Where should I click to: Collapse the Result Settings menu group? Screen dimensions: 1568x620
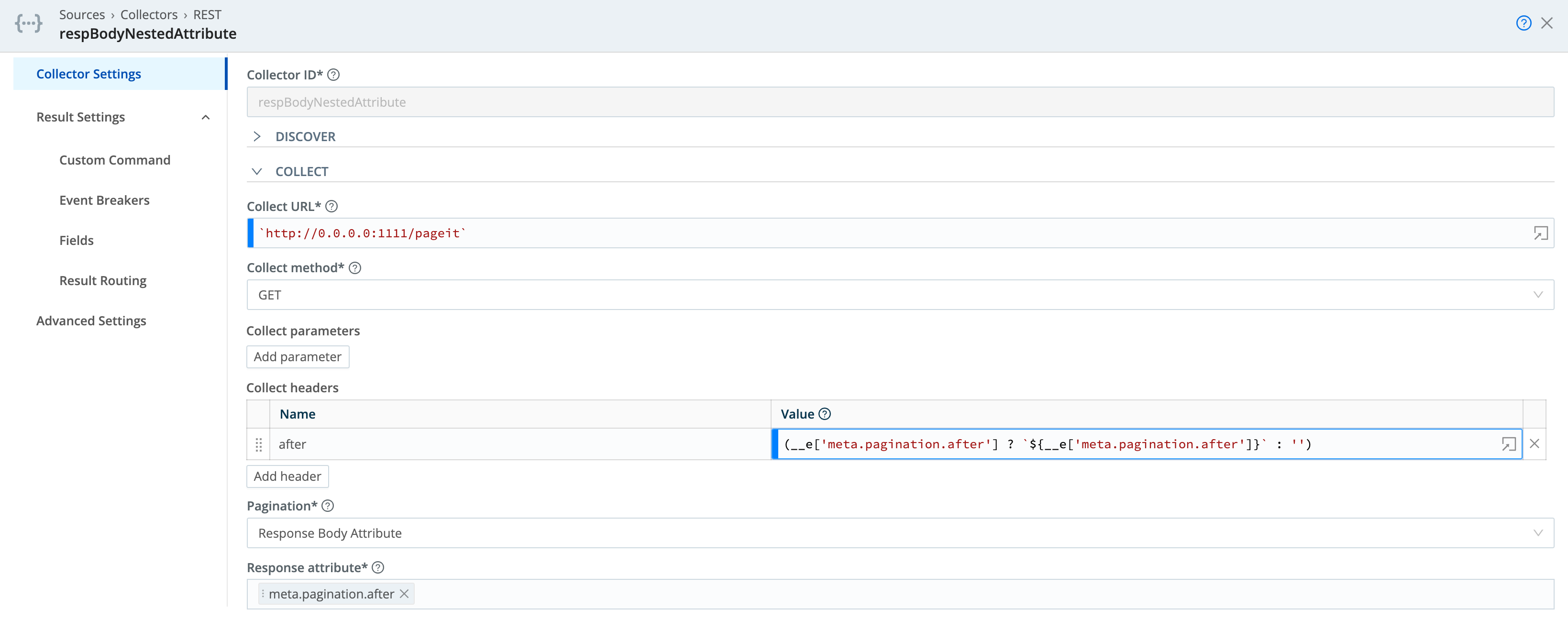click(x=206, y=117)
